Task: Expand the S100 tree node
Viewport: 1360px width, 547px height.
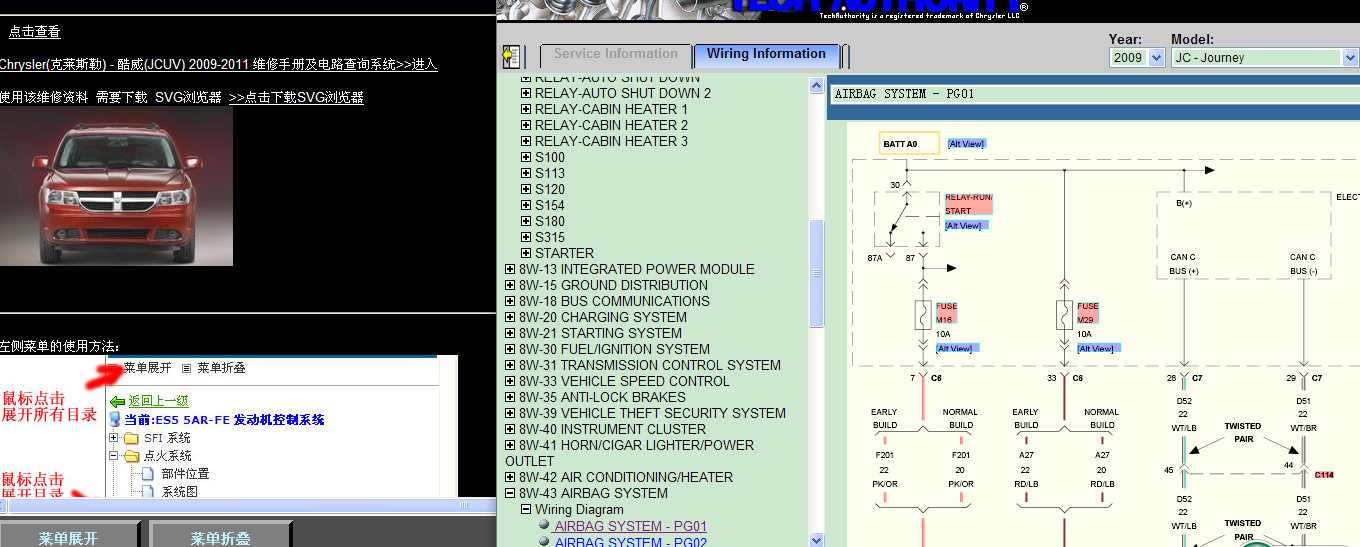Action: pyautogui.click(x=526, y=157)
